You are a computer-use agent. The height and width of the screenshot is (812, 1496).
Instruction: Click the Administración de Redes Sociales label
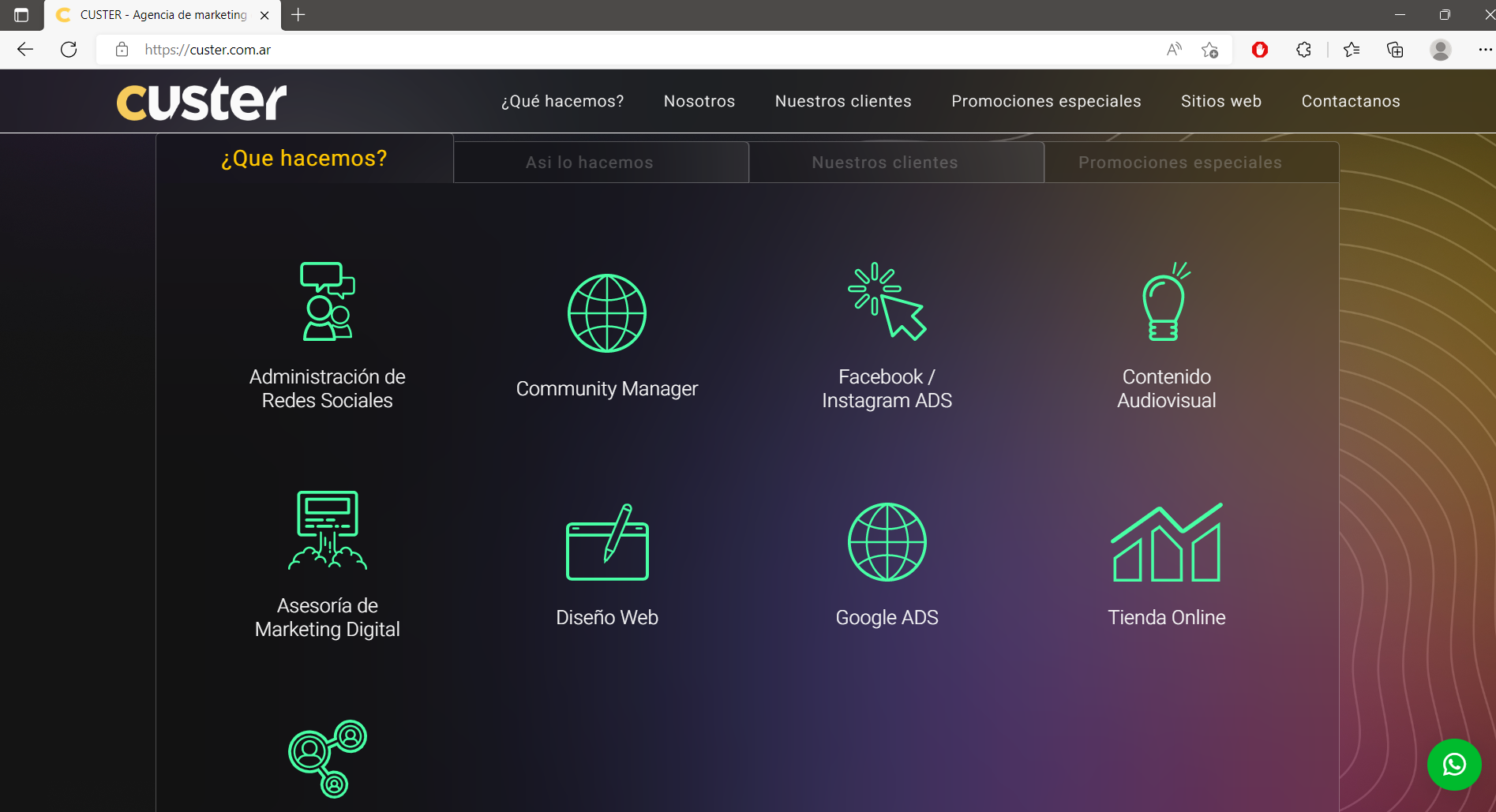point(328,388)
